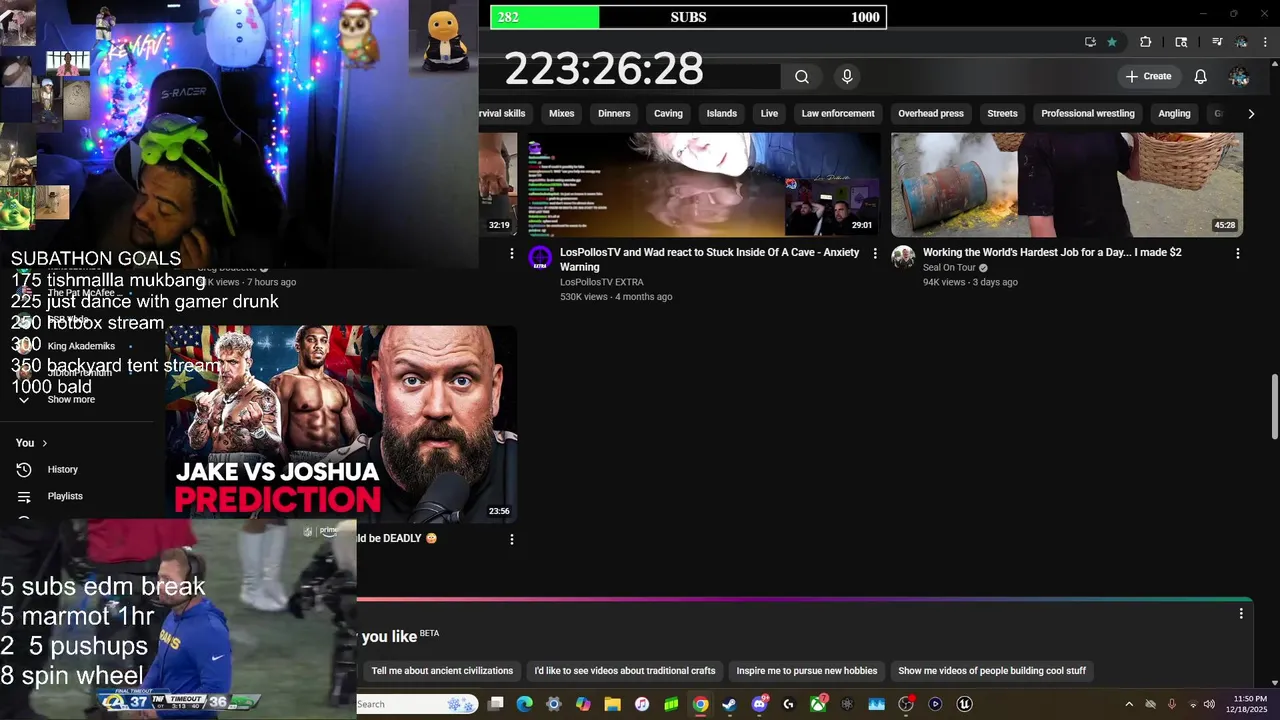Open Chrome media controls music icon
The width and height of the screenshot is (1280, 720).
(1217, 42)
